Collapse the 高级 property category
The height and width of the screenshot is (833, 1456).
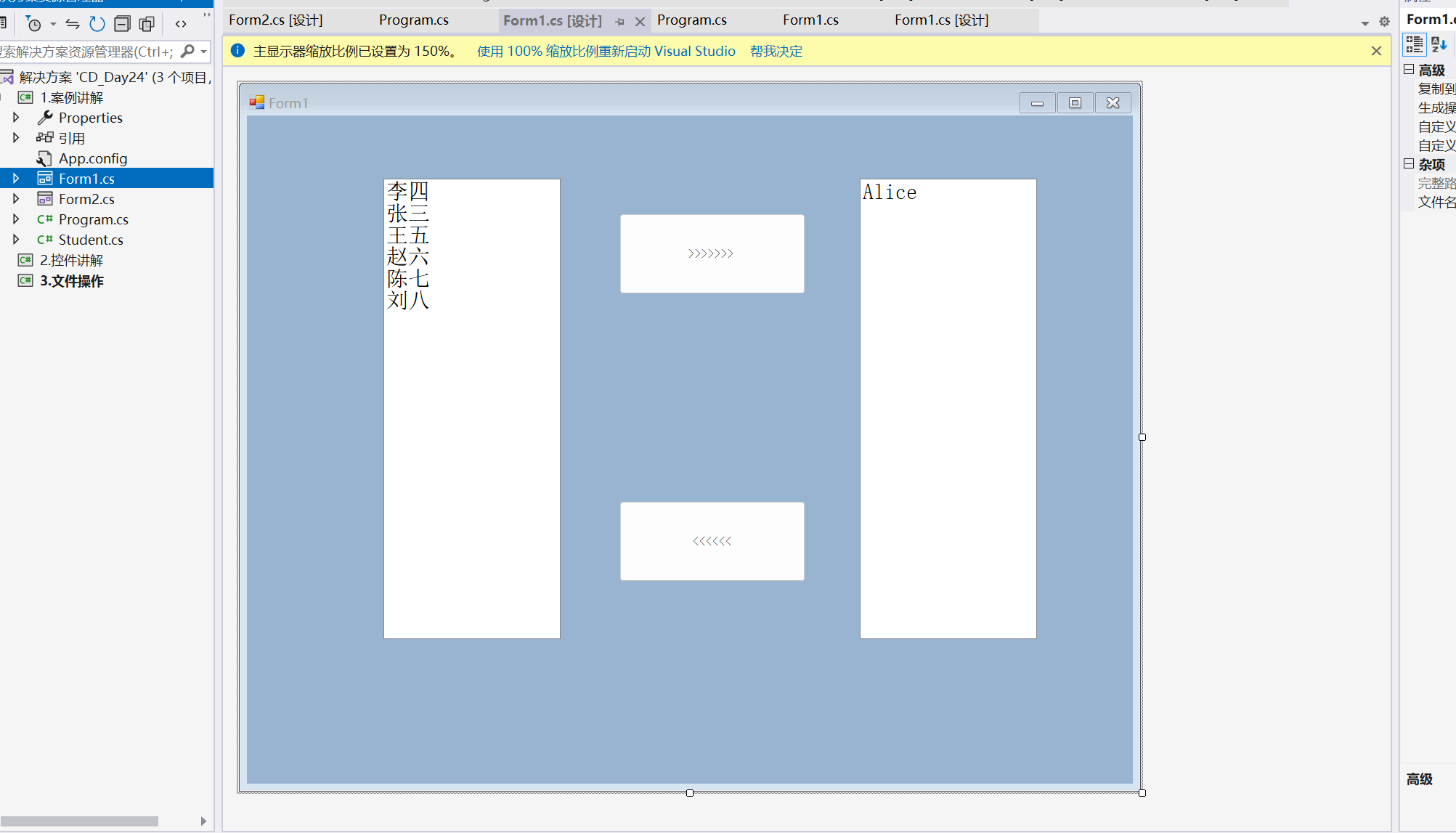[1409, 70]
